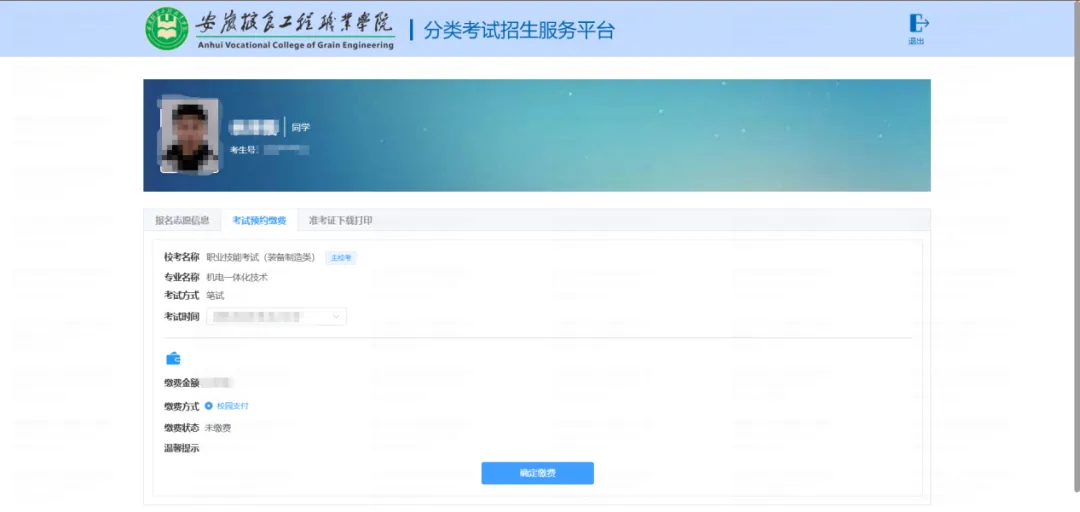Click the college emblem logo

pyautogui.click(x=166, y=28)
